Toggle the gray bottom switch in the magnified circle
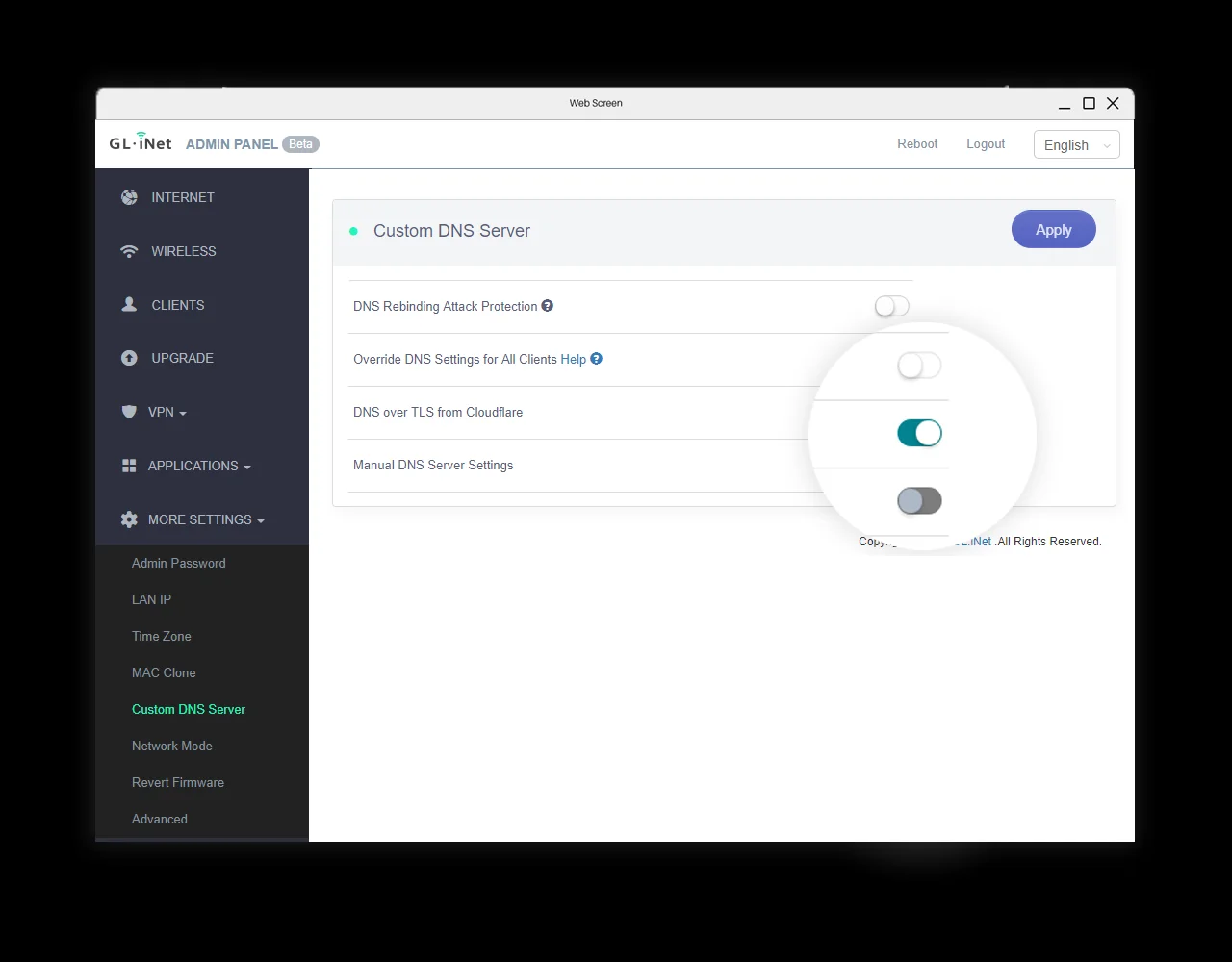This screenshot has width=1232, height=962. (x=919, y=500)
